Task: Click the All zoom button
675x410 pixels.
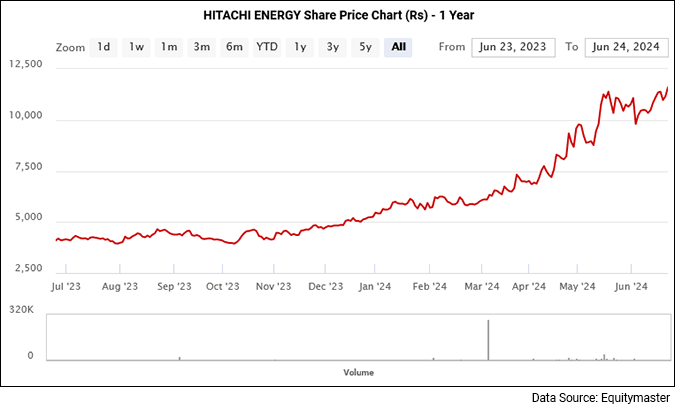Action: tap(398, 47)
